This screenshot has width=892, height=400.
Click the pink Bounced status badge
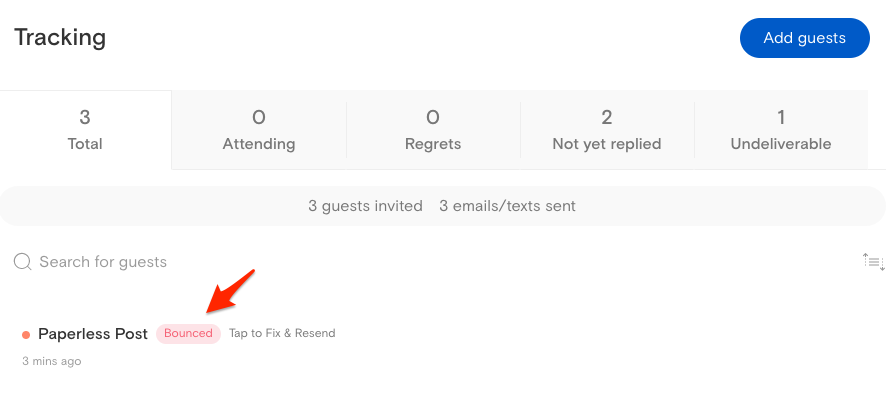[x=188, y=334]
